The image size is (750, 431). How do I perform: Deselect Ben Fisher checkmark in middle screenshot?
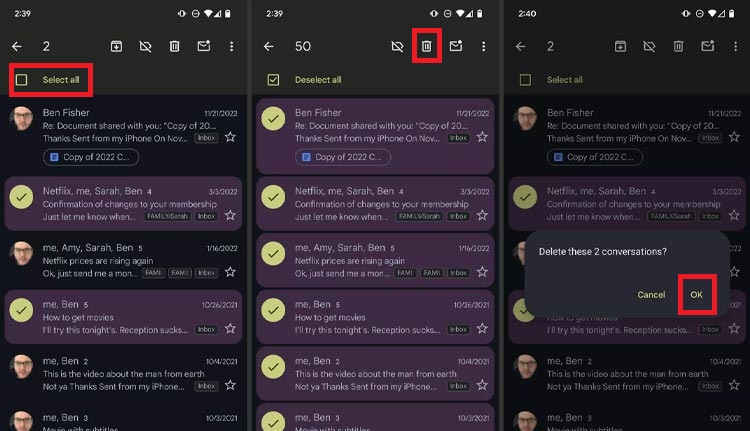point(273,119)
